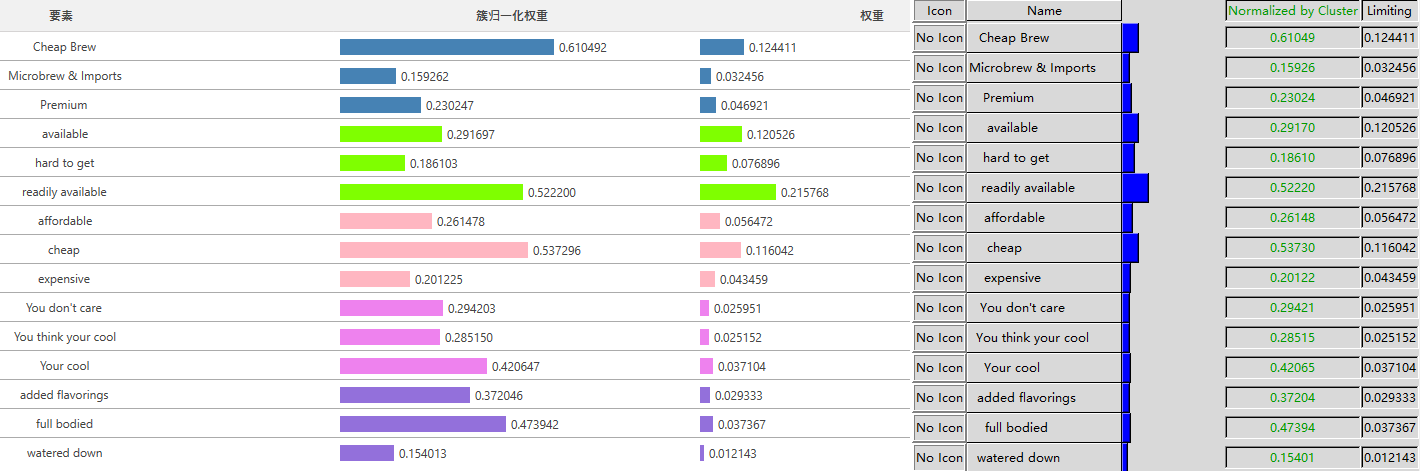Click the steel blue Cheap Brew bar
This screenshot has width=1420, height=471.
pyautogui.click(x=446, y=47)
